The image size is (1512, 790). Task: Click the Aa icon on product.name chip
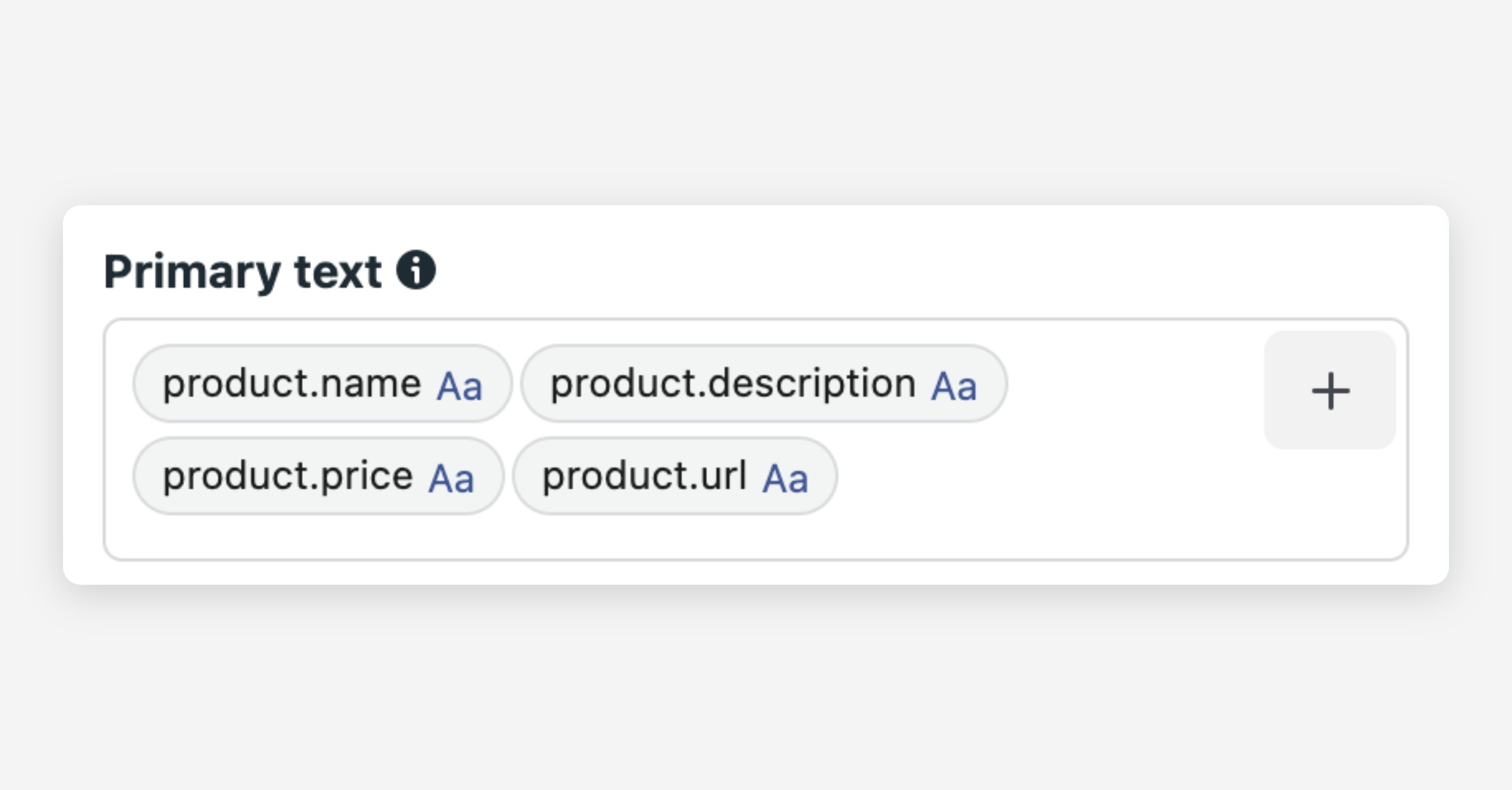point(459,386)
